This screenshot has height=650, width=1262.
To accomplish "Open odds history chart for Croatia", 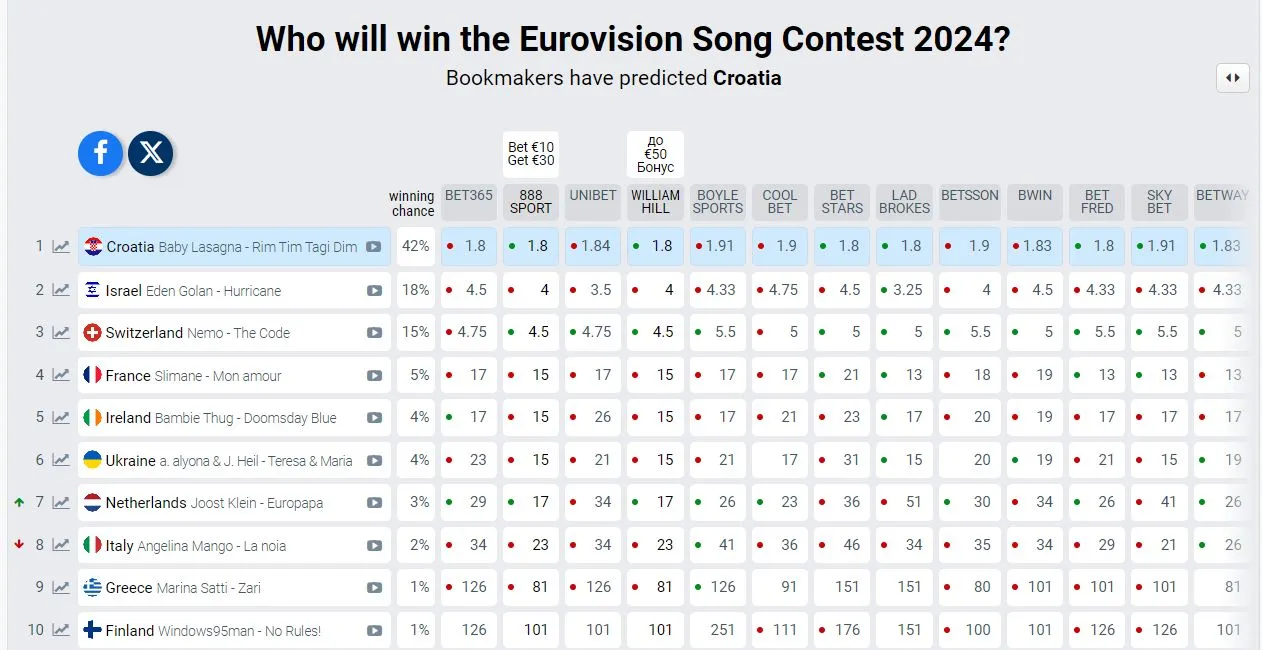I will point(61,247).
